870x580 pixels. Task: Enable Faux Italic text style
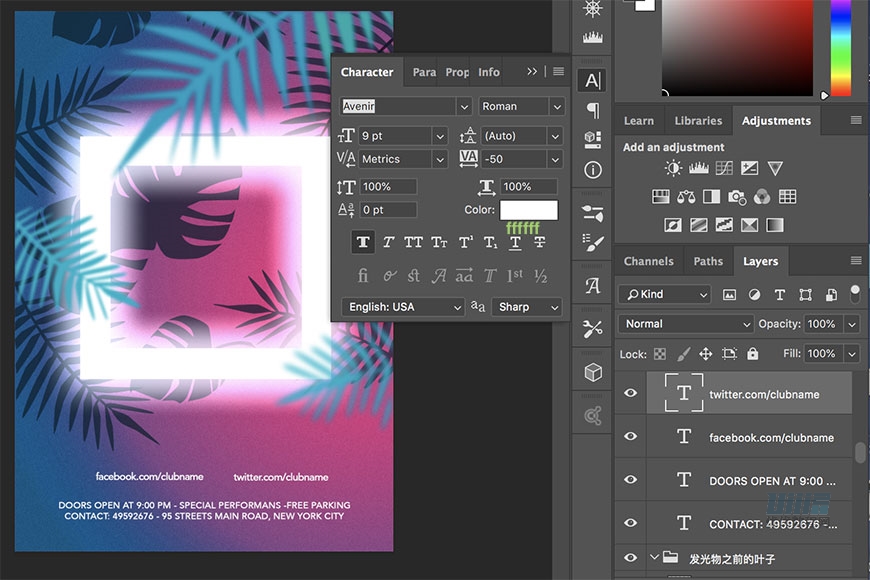click(x=388, y=242)
